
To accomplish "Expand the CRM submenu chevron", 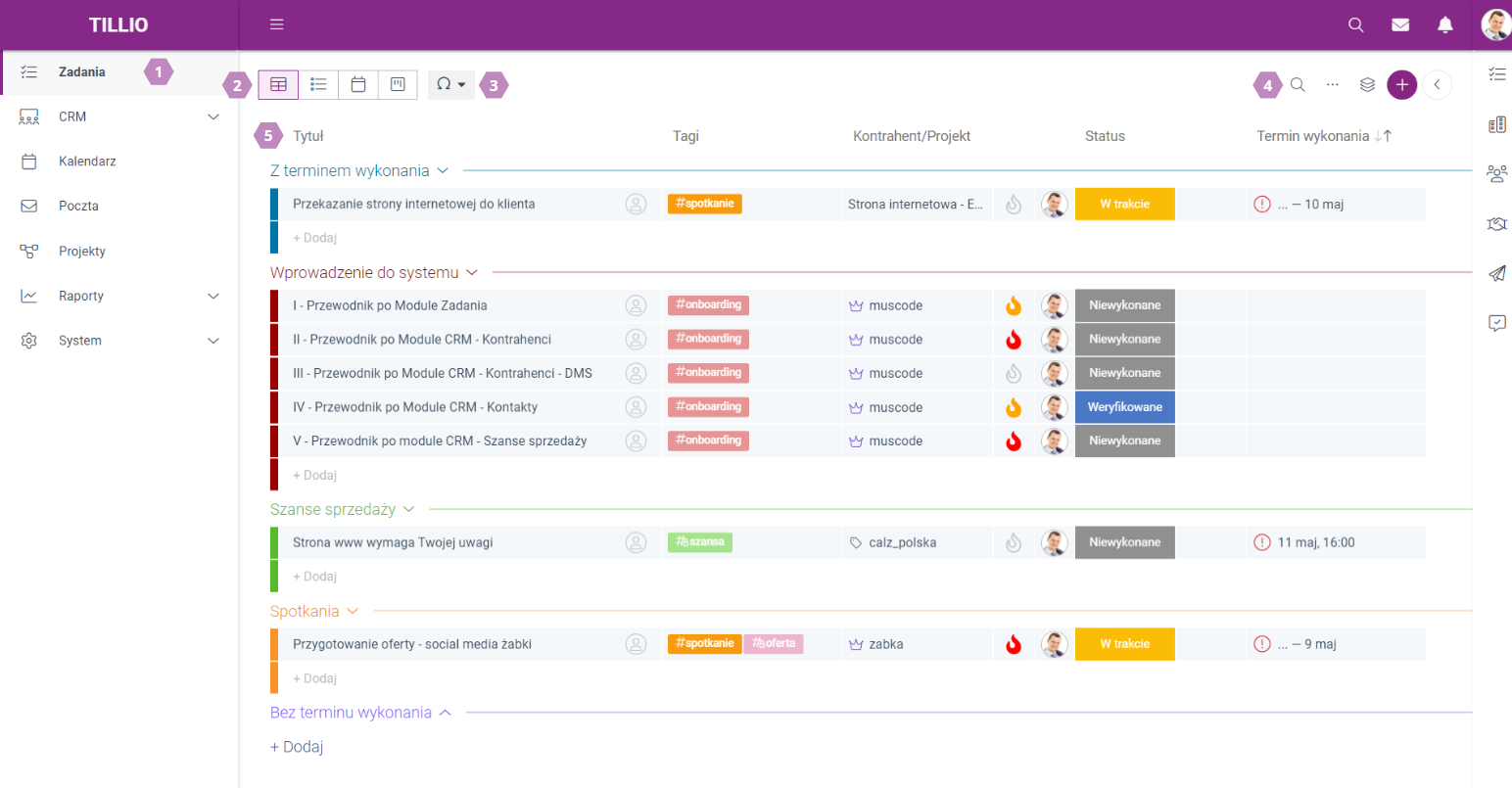I will pyautogui.click(x=213, y=116).
